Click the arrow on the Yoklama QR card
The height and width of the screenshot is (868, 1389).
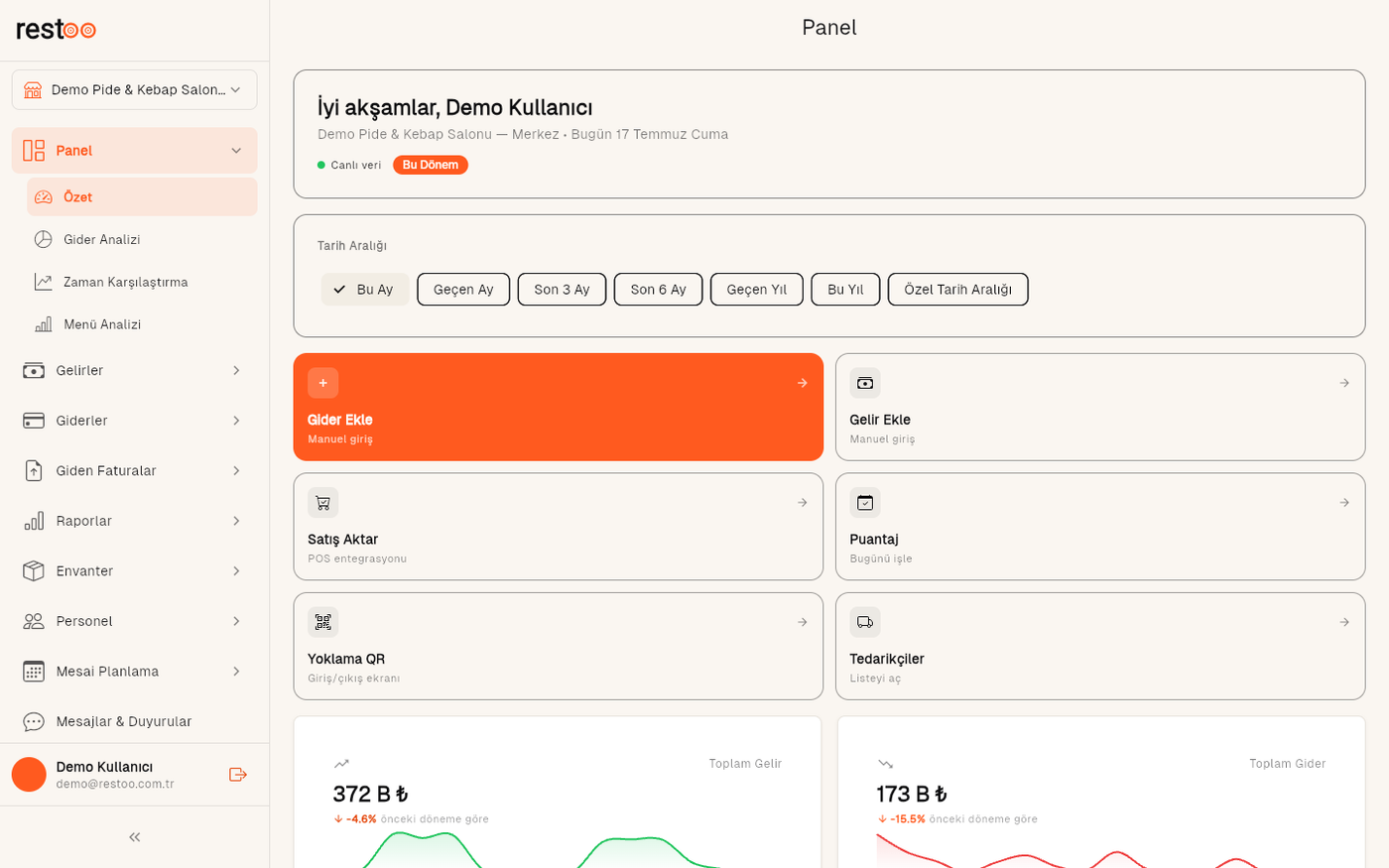[803, 622]
